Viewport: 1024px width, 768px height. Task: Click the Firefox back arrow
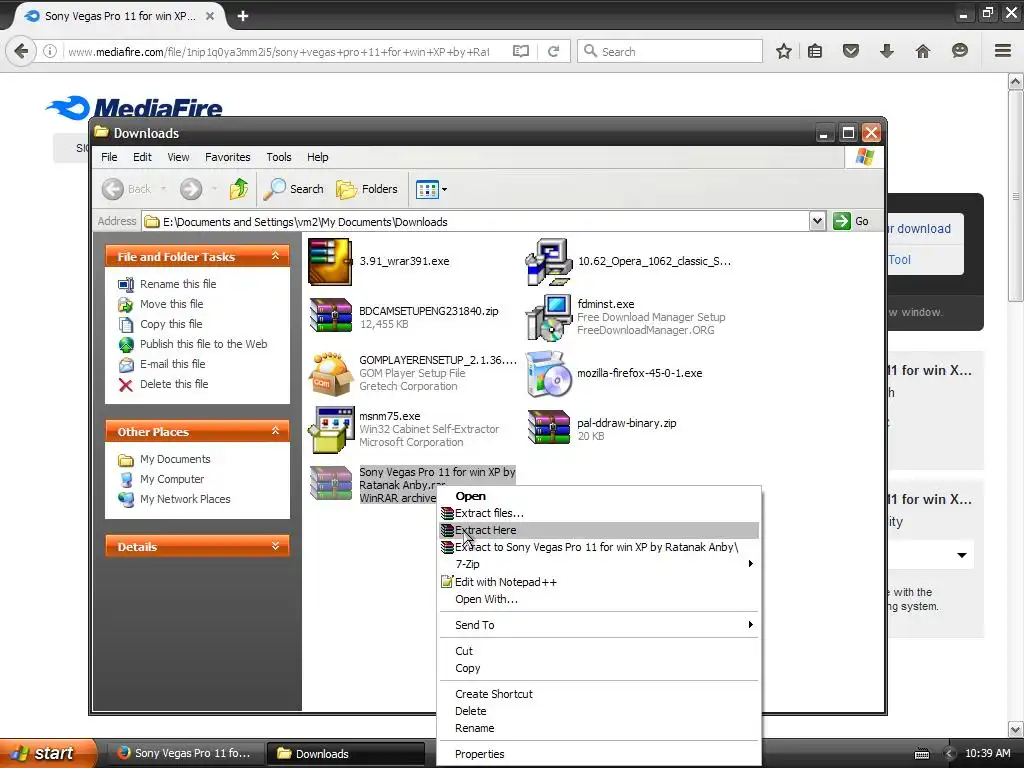click(21, 51)
